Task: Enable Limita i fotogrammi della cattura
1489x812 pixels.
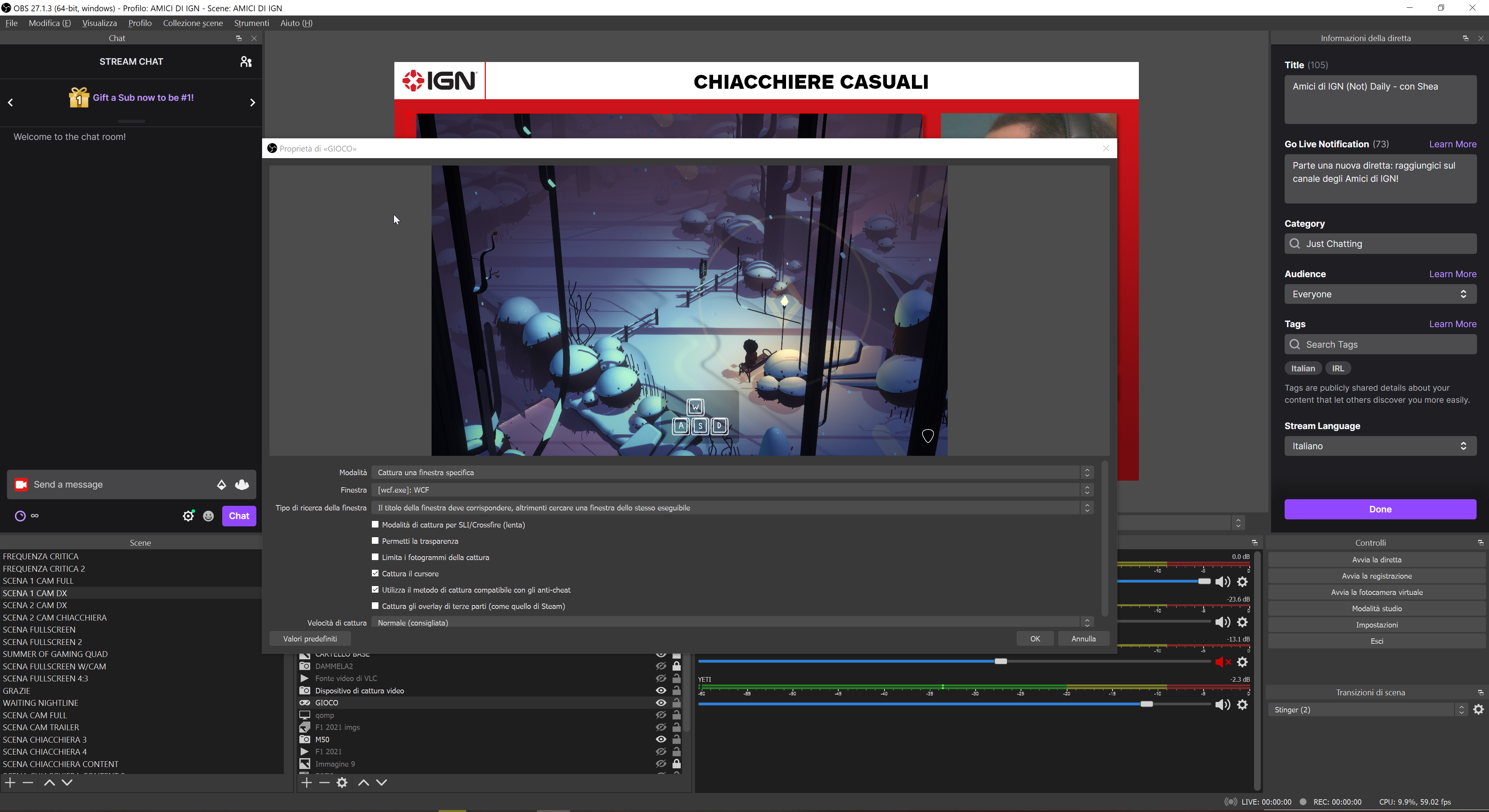Action: click(375, 557)
